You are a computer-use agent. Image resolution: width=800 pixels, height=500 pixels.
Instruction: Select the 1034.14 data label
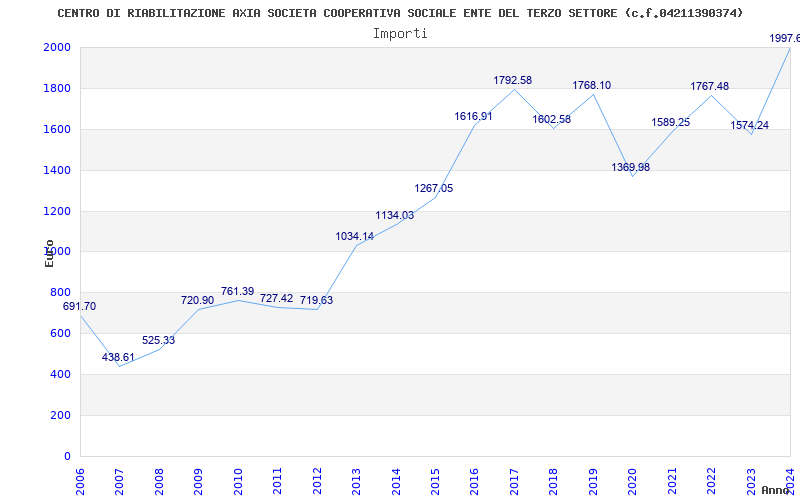coord(355,236)
